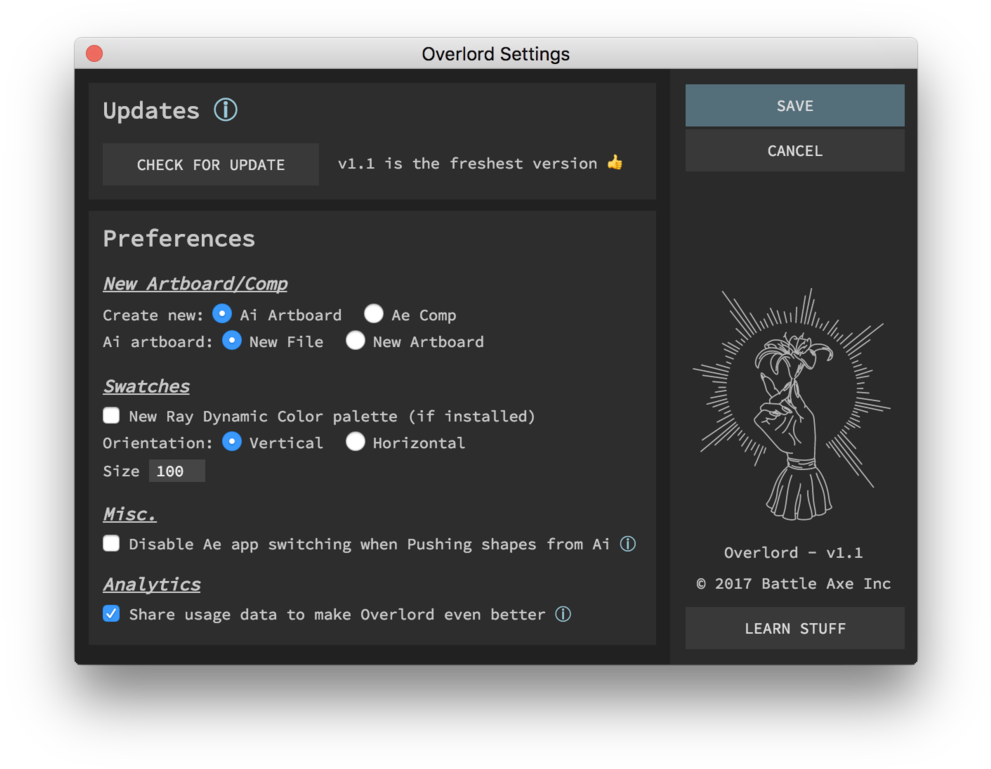
Task: Click the Overlord hand and flower logo
Action: point(793,405)
